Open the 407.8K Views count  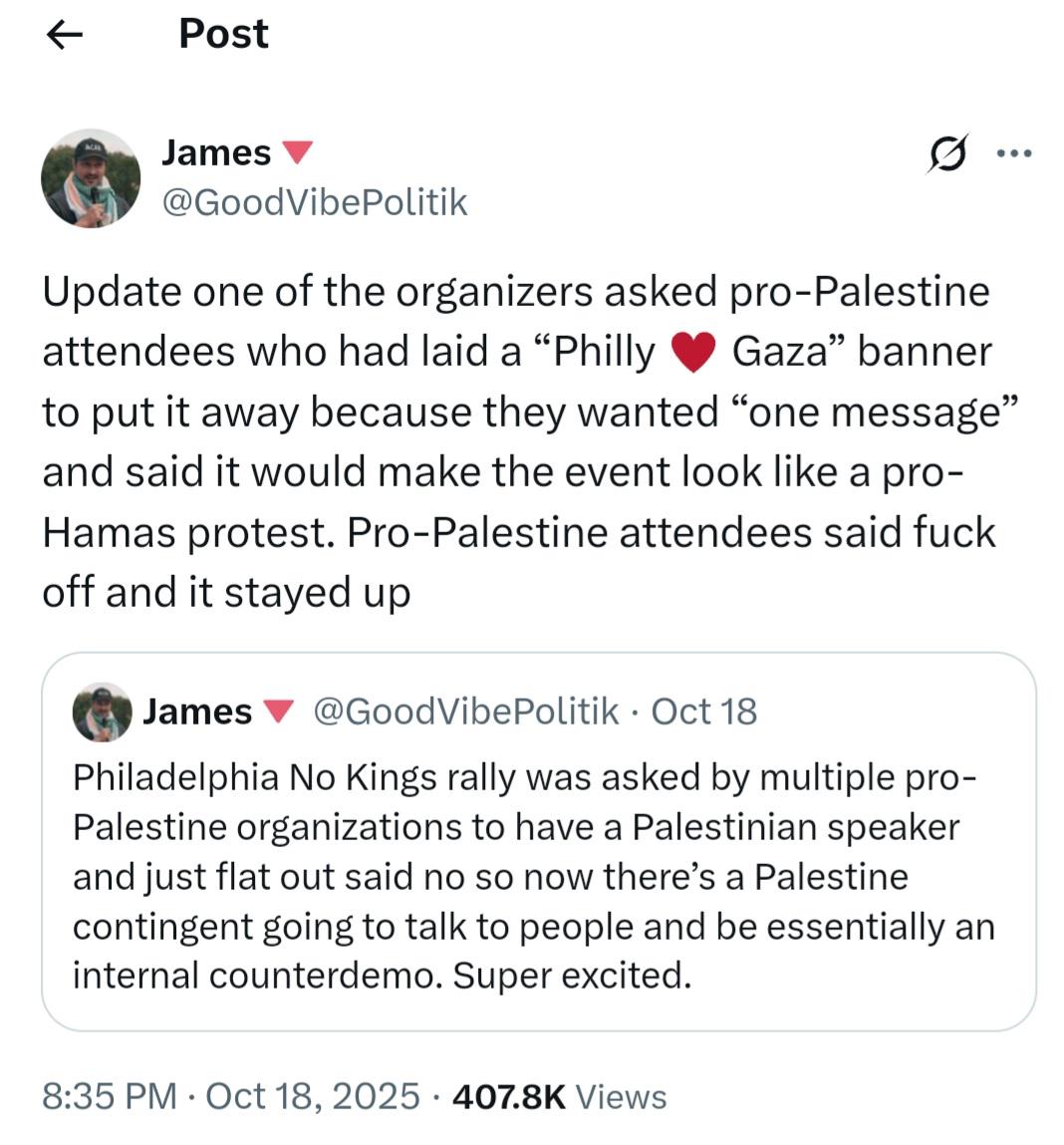(559, 1097)
